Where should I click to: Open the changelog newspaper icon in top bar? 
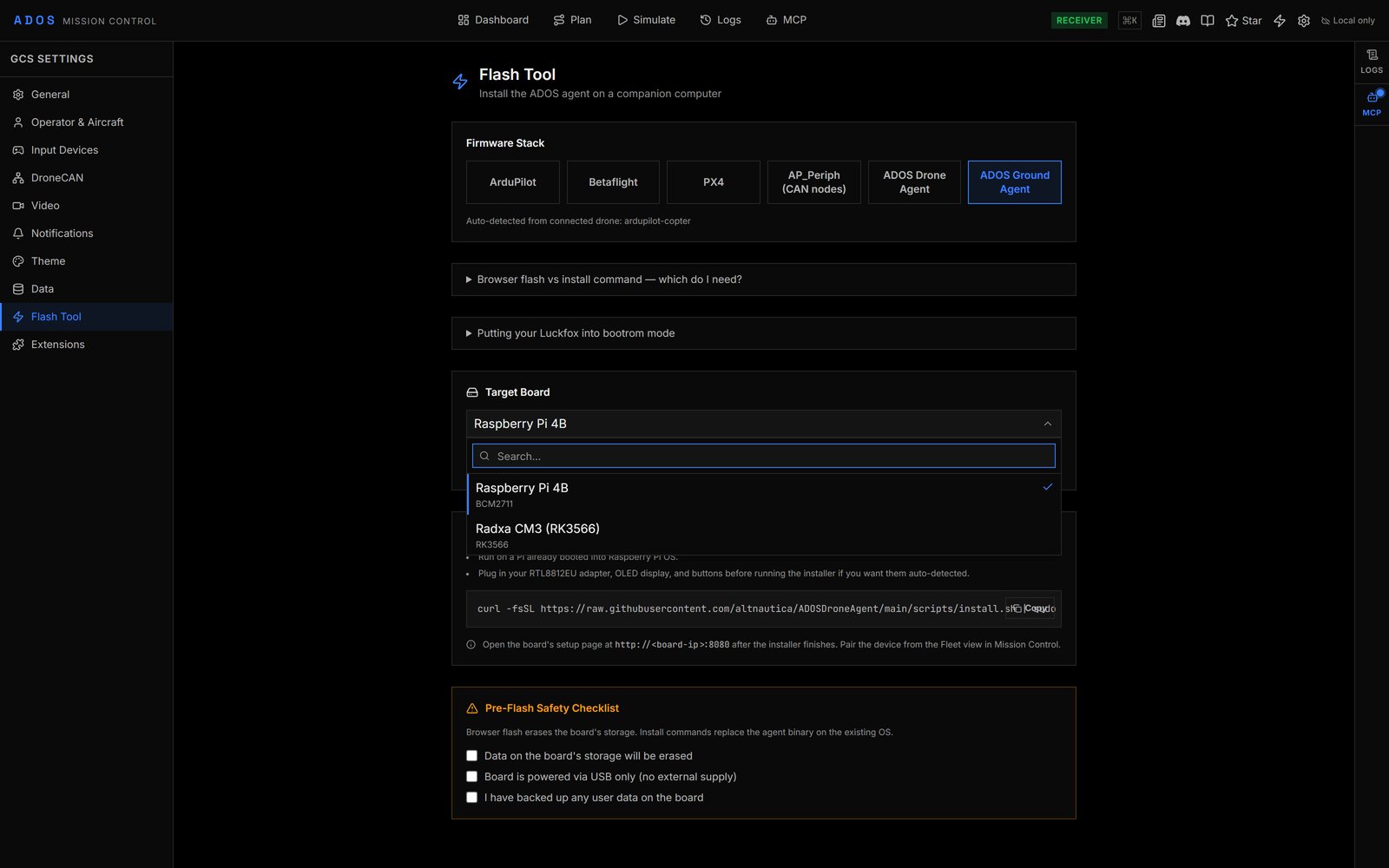click(x=1158, y=21)
